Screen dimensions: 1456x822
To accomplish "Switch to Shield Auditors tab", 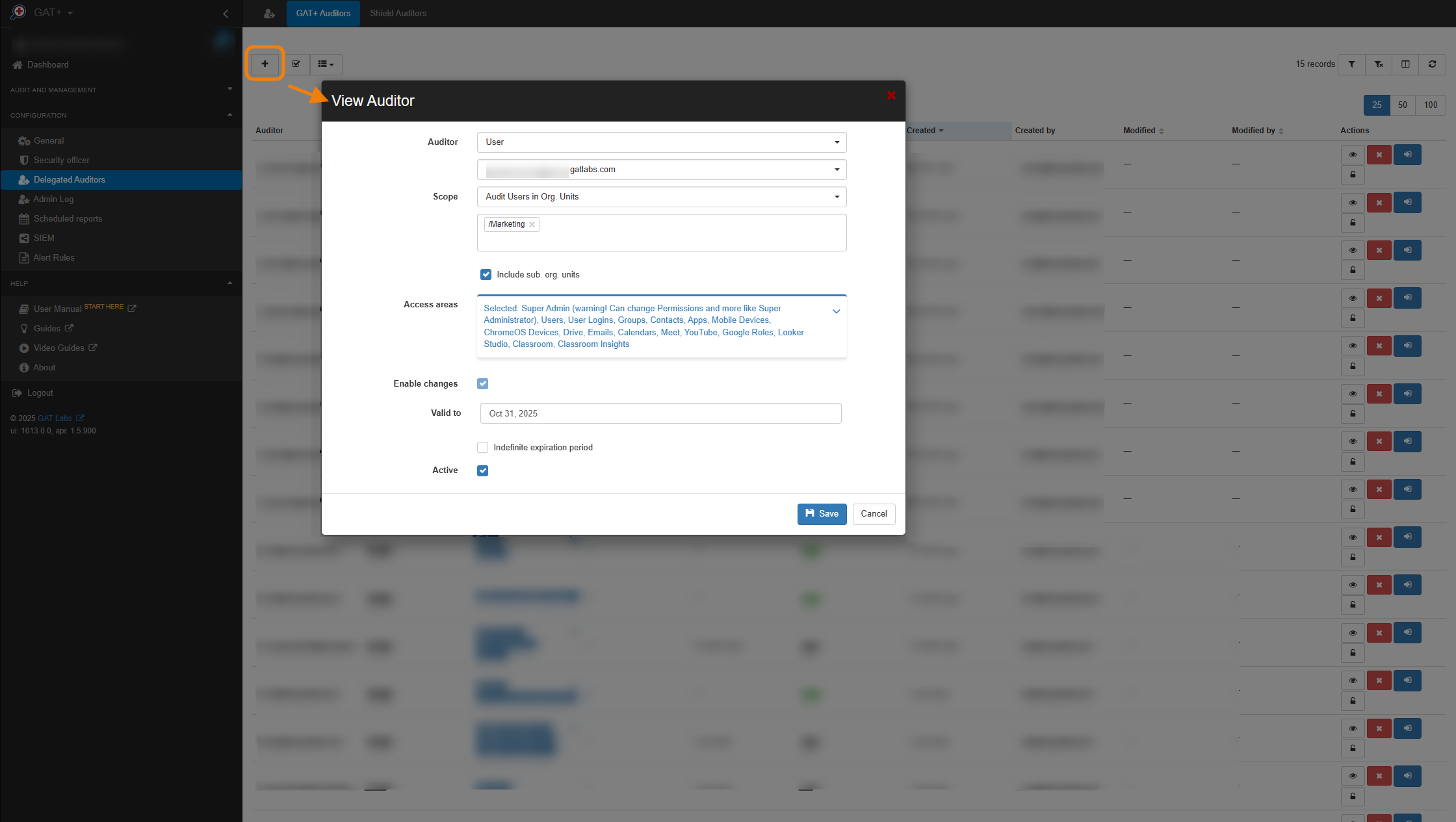I will pos(398,13).
